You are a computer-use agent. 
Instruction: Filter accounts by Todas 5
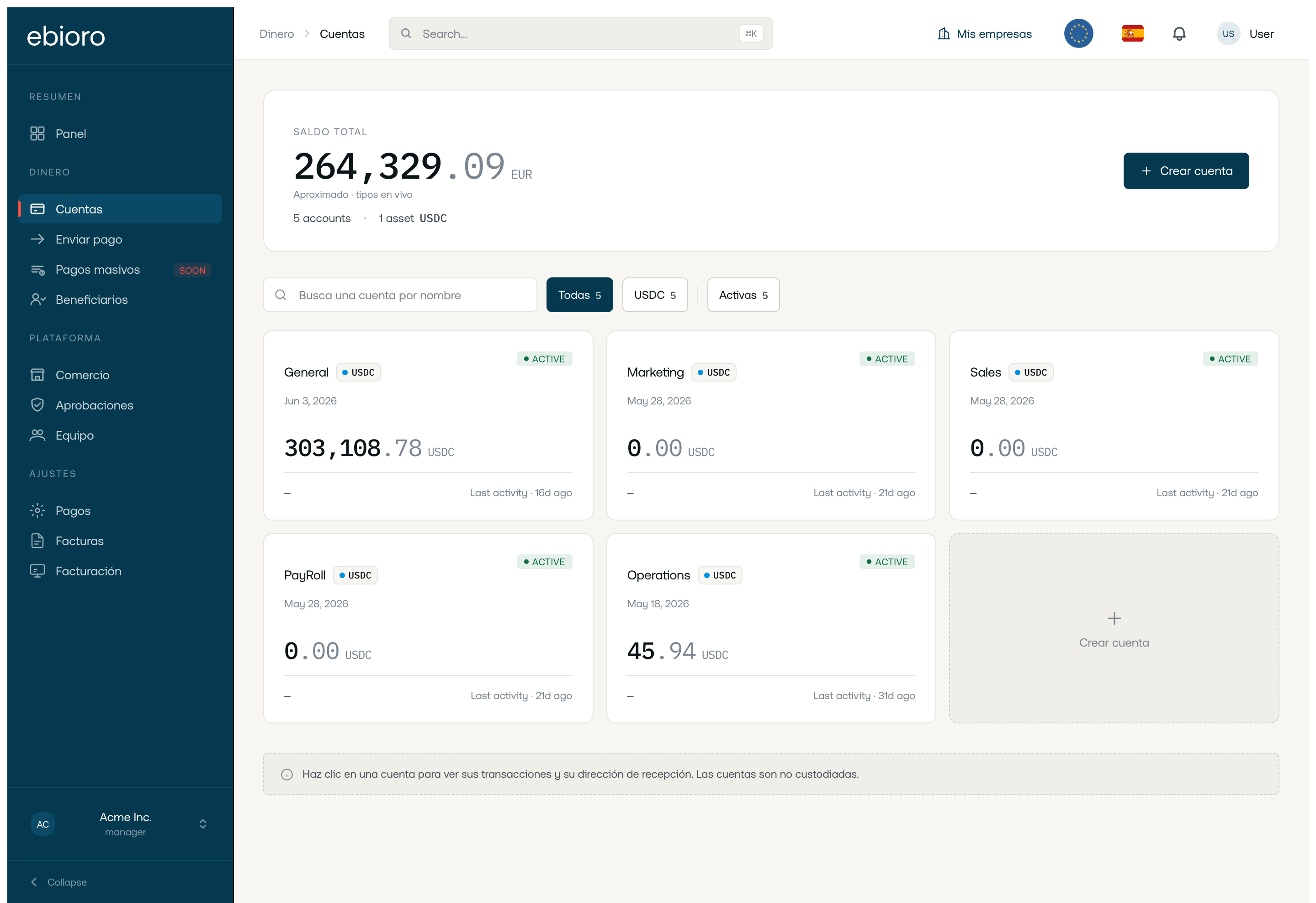pos(579,295)
